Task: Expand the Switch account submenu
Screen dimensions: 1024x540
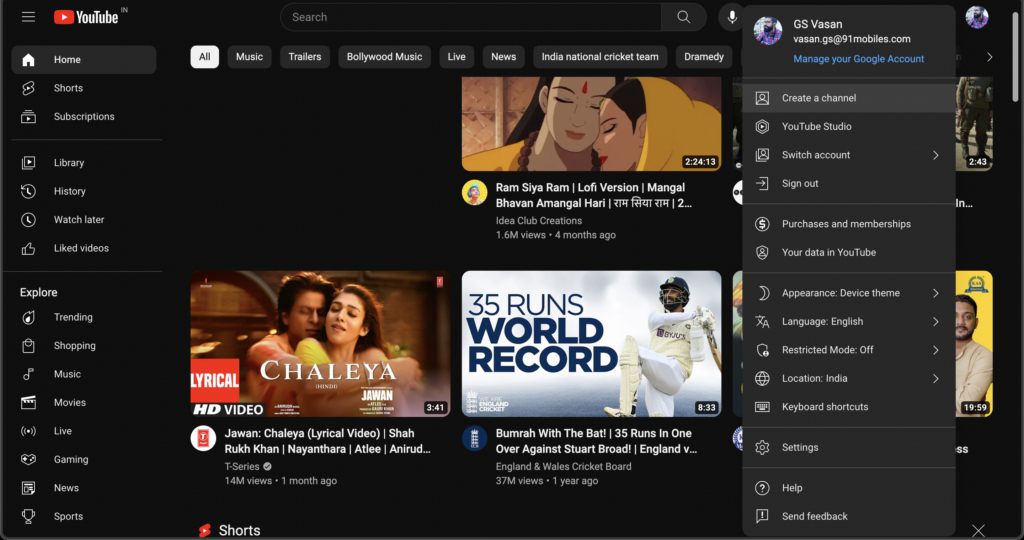Action: (x=936, y=155)
